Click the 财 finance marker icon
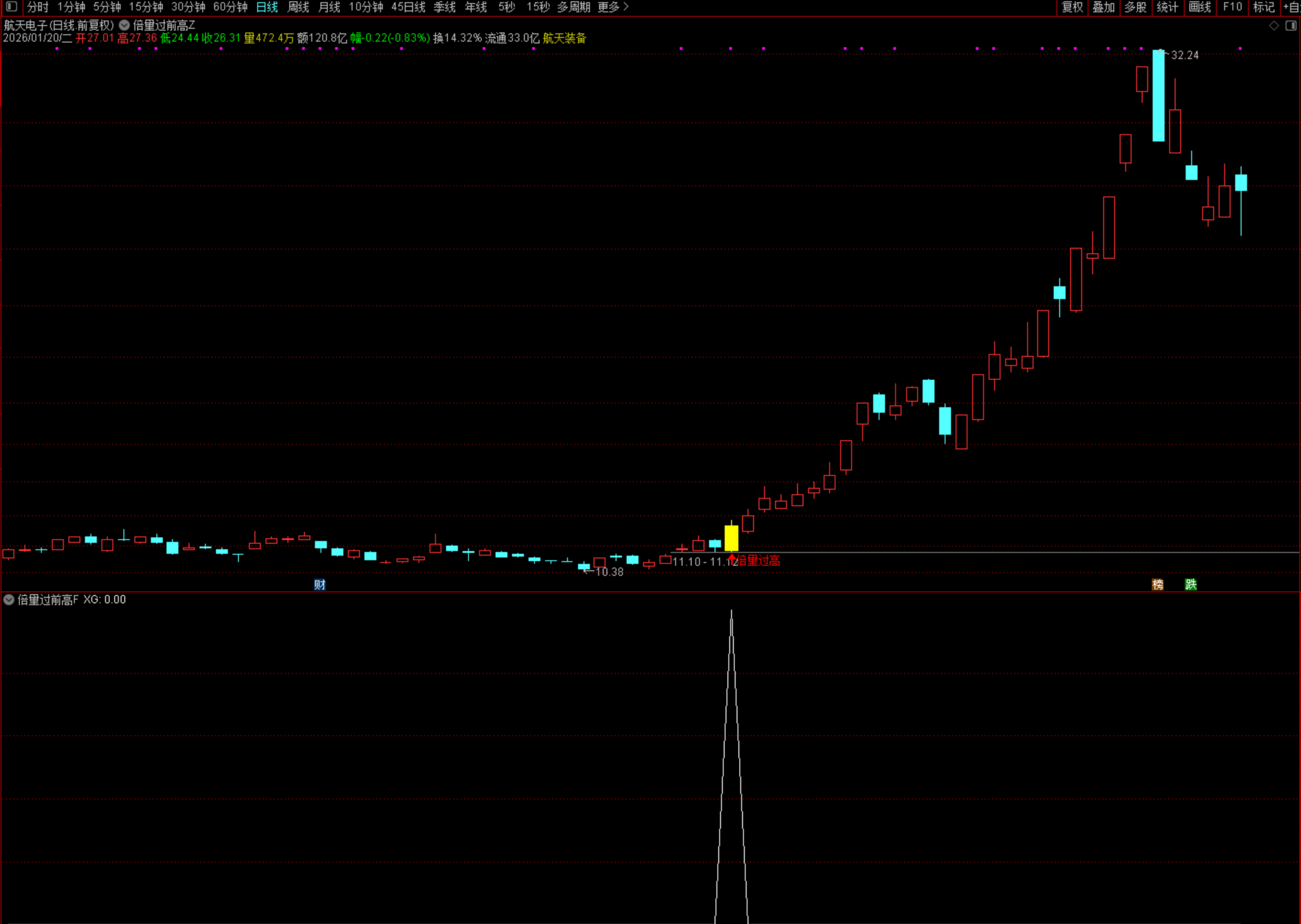This screenshot has height=924, width=1301. 320,584
